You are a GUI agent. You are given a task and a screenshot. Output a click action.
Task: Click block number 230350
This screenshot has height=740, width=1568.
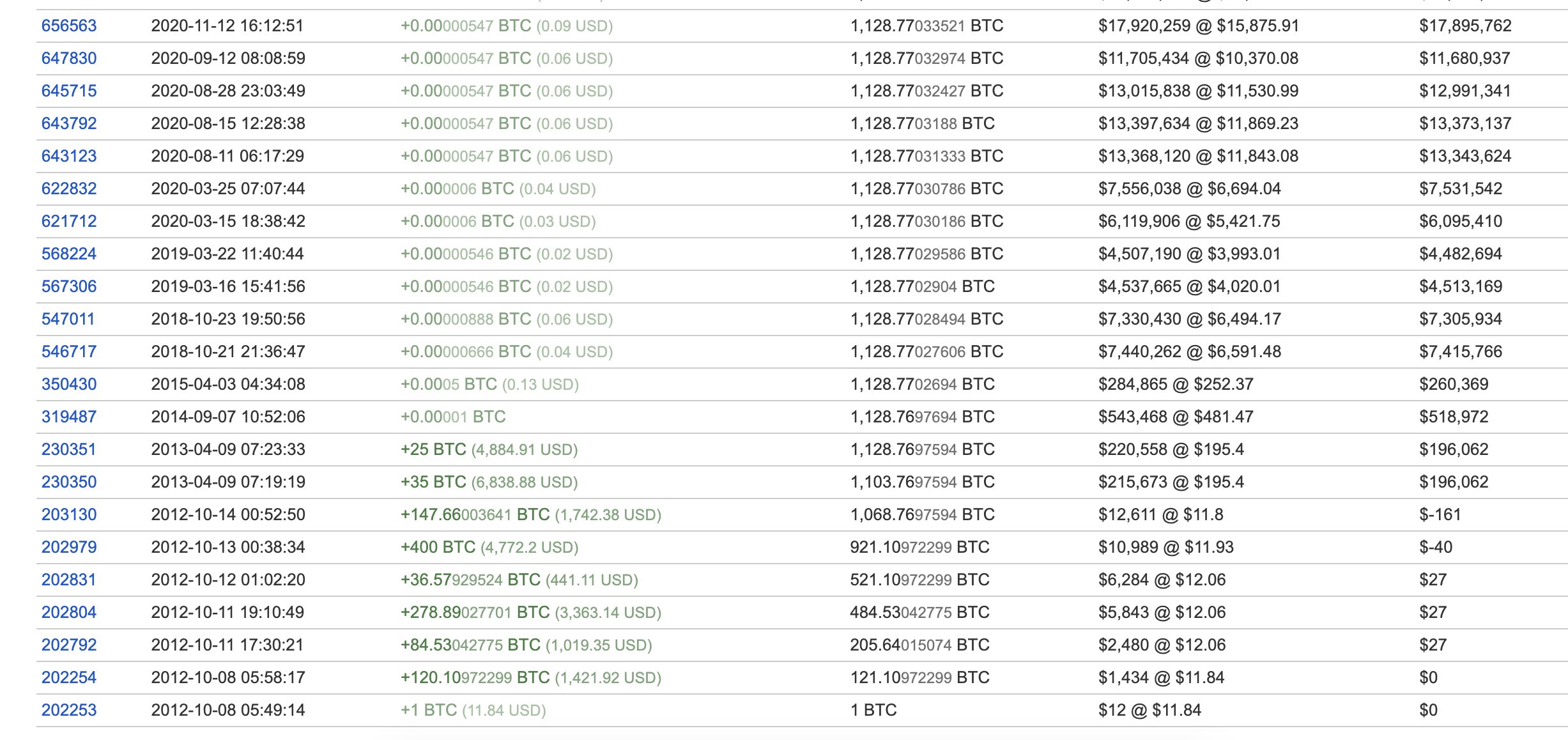pyautogui.click(x=69, y=482)
